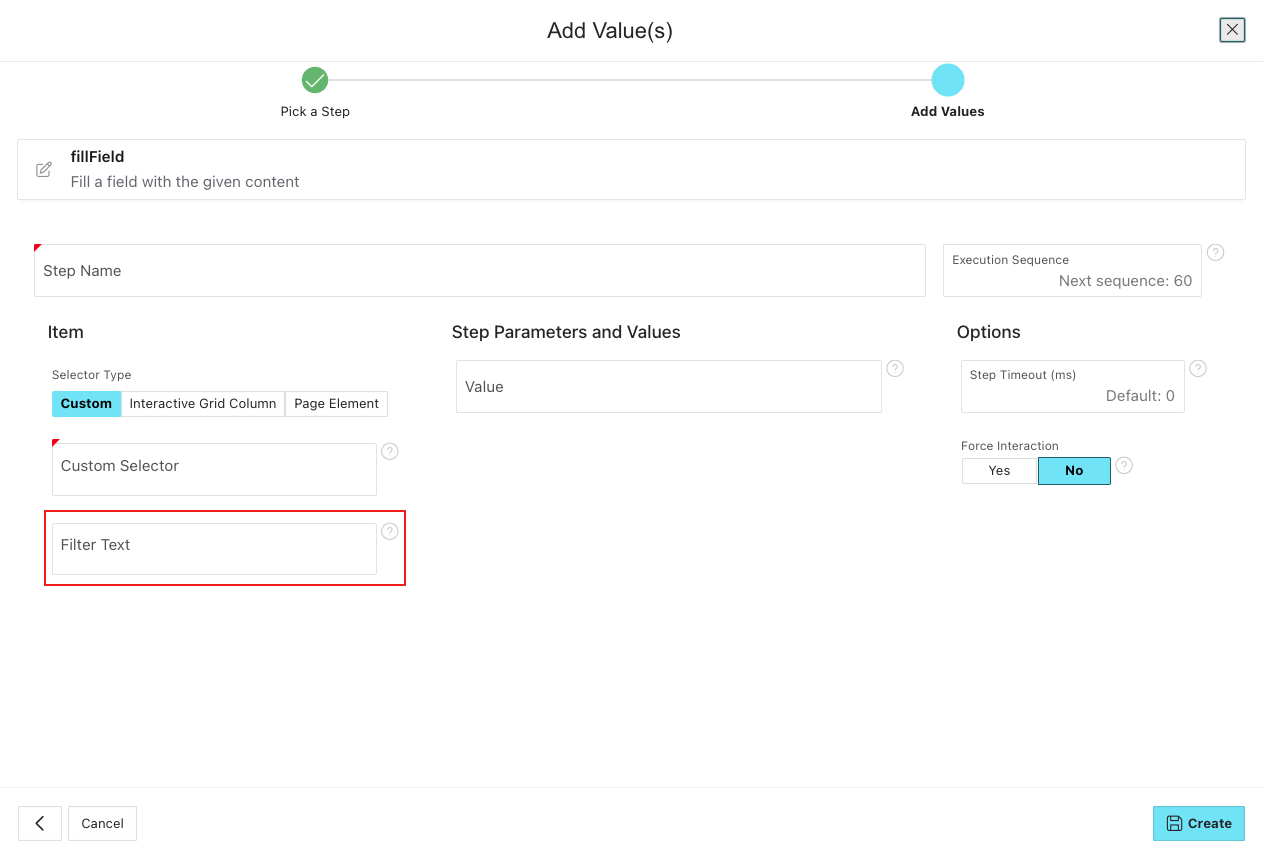This screenshot has height=860, width=1263.
Task: Choose Page Element selector type
Action: (x=336, y=404)
